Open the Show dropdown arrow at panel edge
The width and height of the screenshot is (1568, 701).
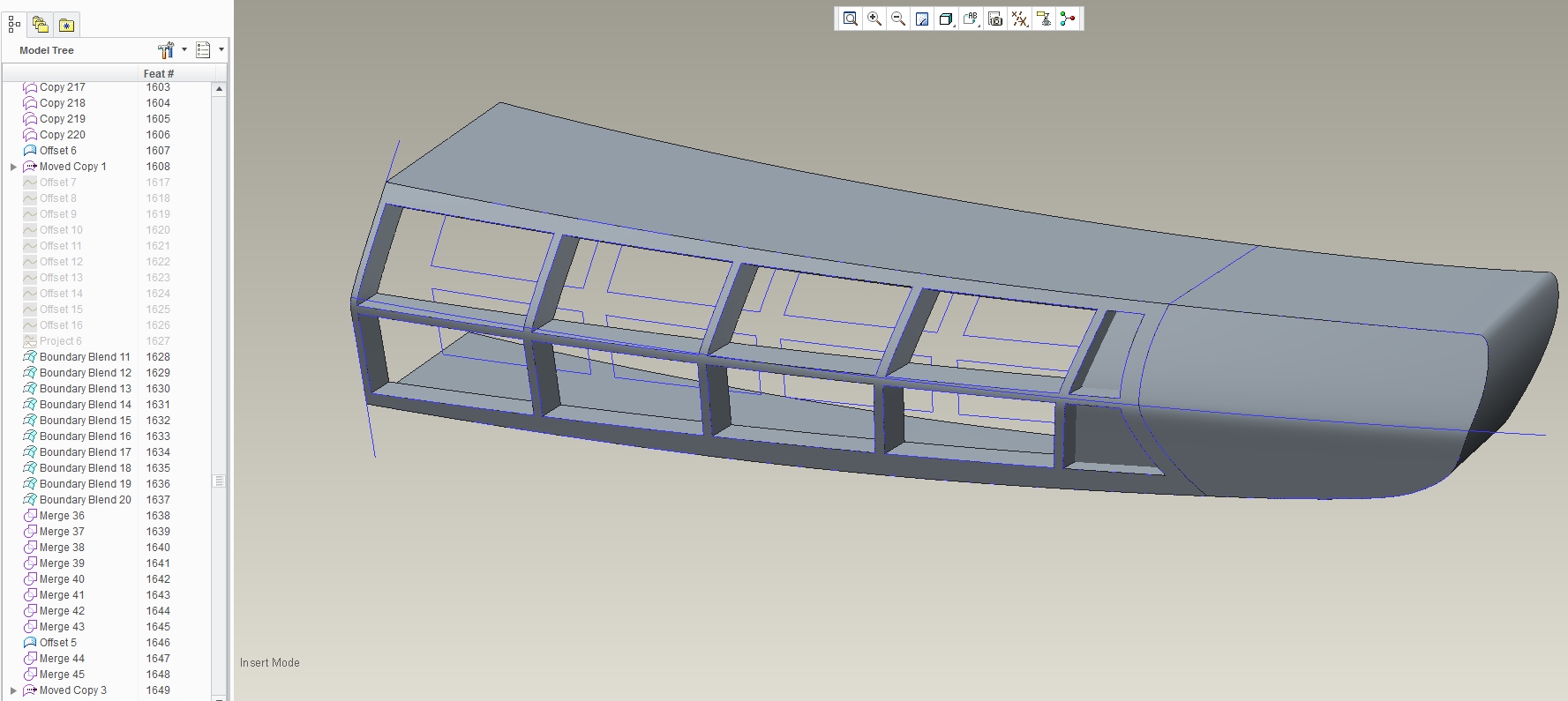221,49
